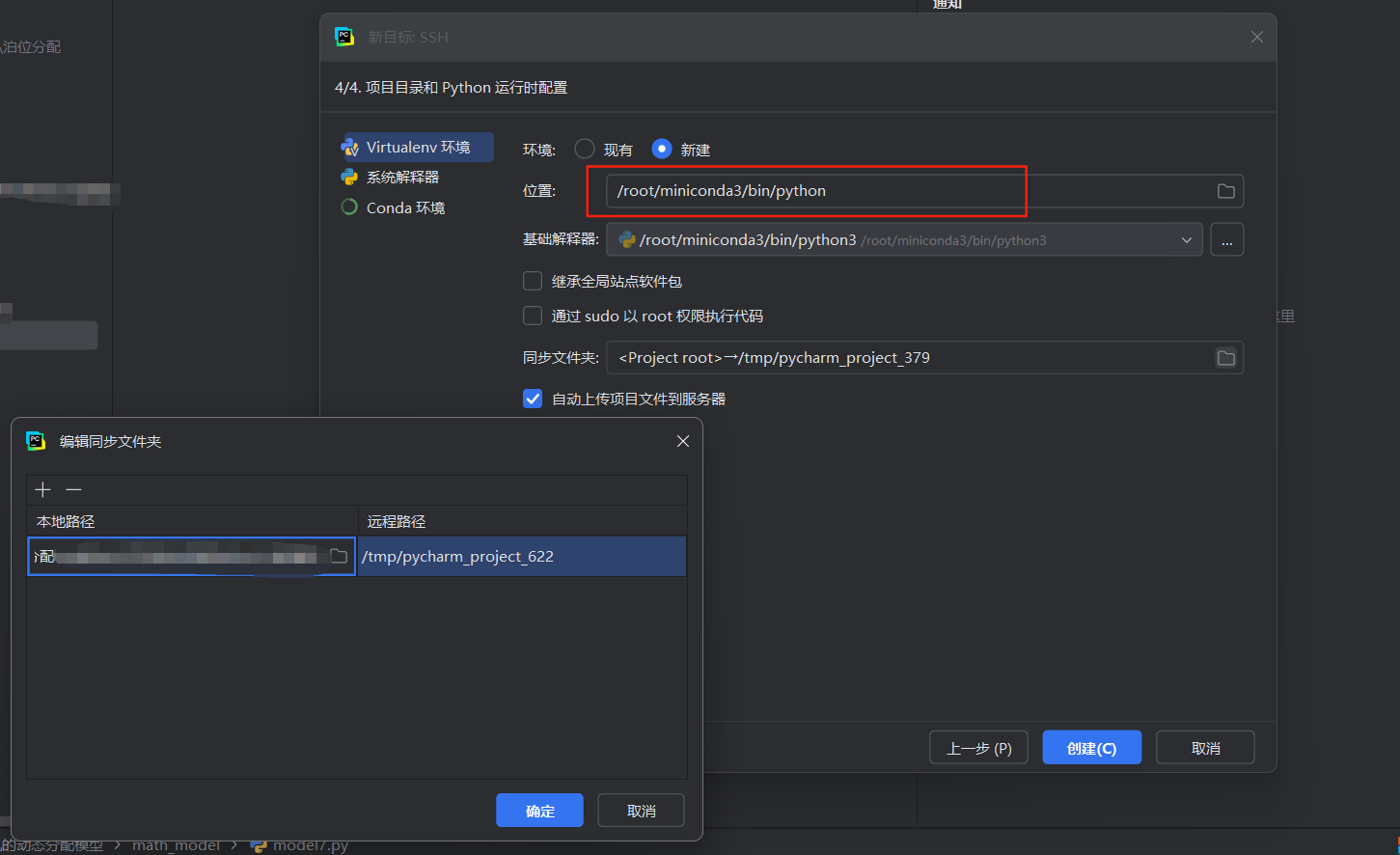This screenshot has width=1400, height=855.
Task: Click the PyCharm icon in 编辑同步文件夹 title
Action: pos(36,441)
